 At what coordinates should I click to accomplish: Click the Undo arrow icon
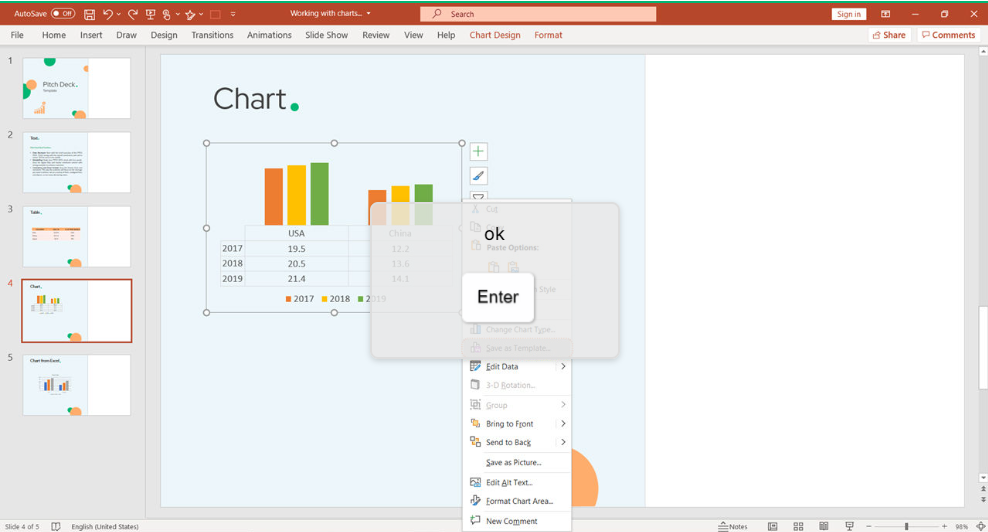pos(108,14)
